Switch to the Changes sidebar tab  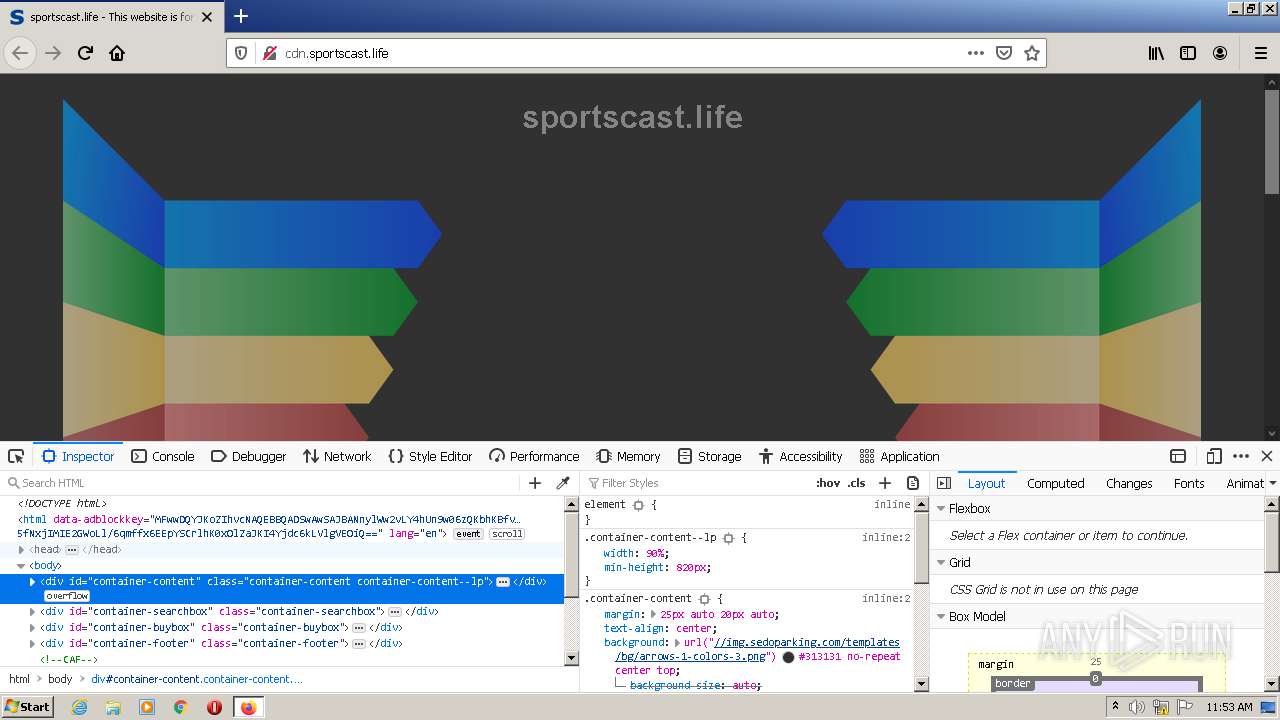point(1129,483)
